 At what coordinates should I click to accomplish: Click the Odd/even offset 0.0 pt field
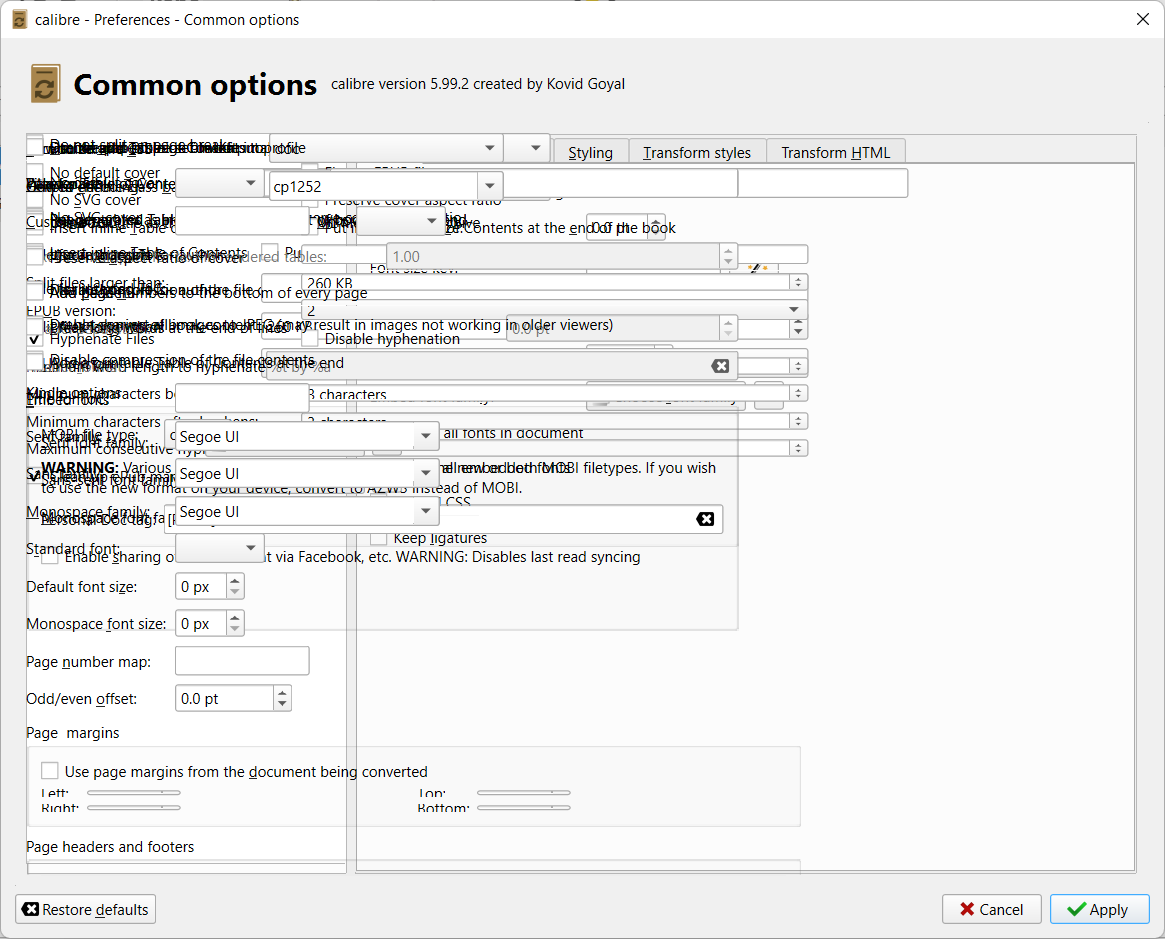point(225,698)
